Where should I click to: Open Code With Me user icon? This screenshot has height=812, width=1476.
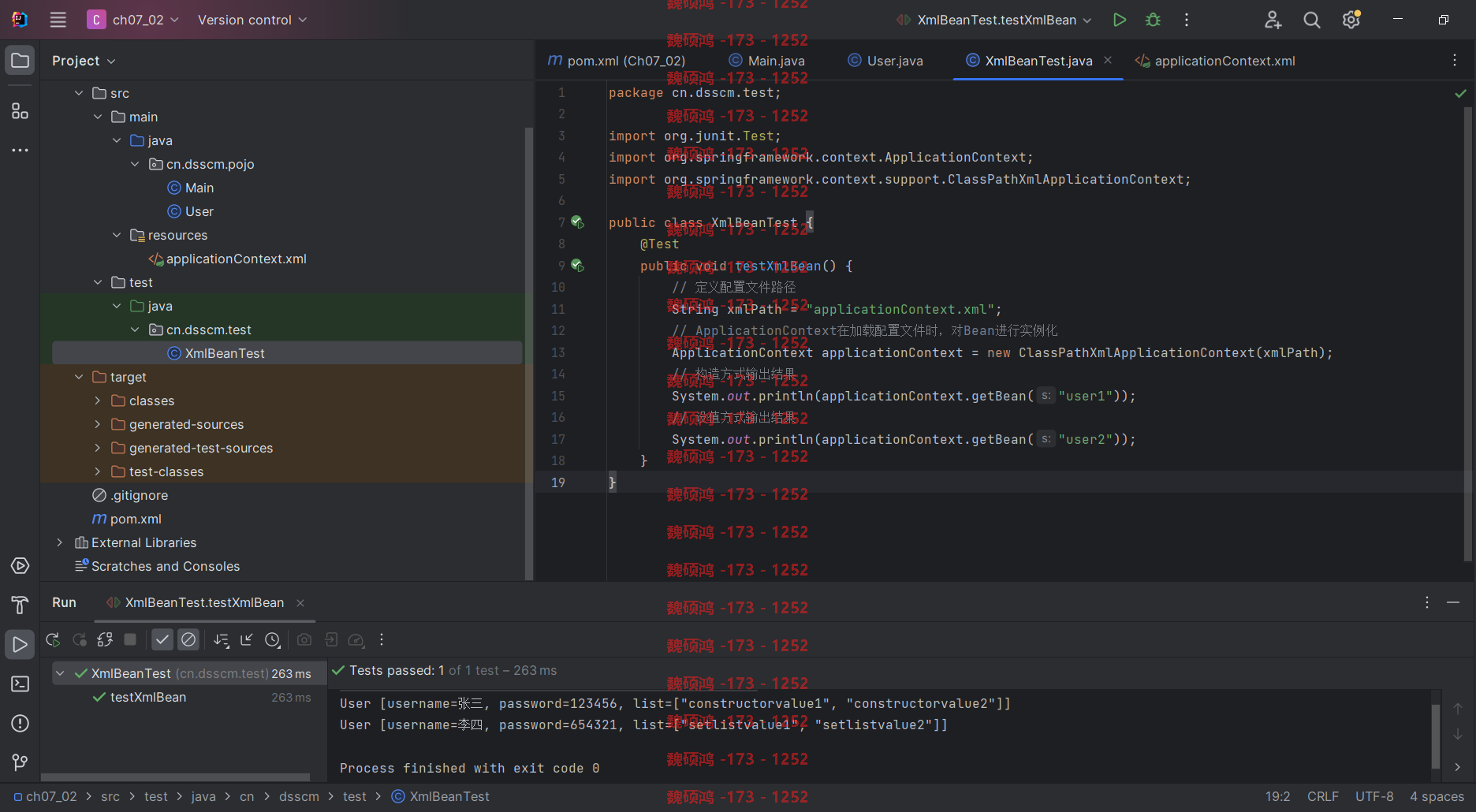coord(1273,20)
